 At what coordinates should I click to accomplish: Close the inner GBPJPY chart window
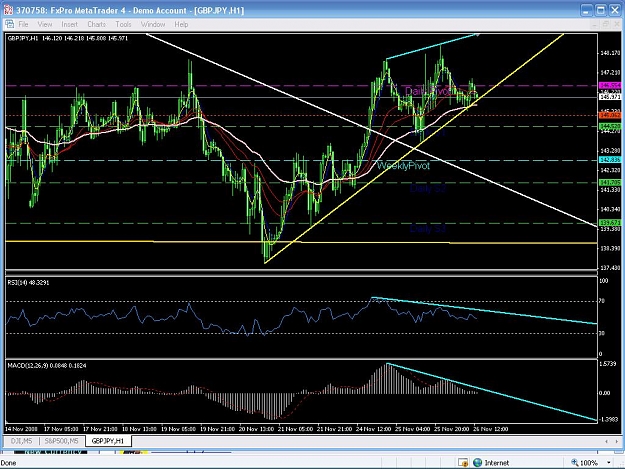click(616, 24)
